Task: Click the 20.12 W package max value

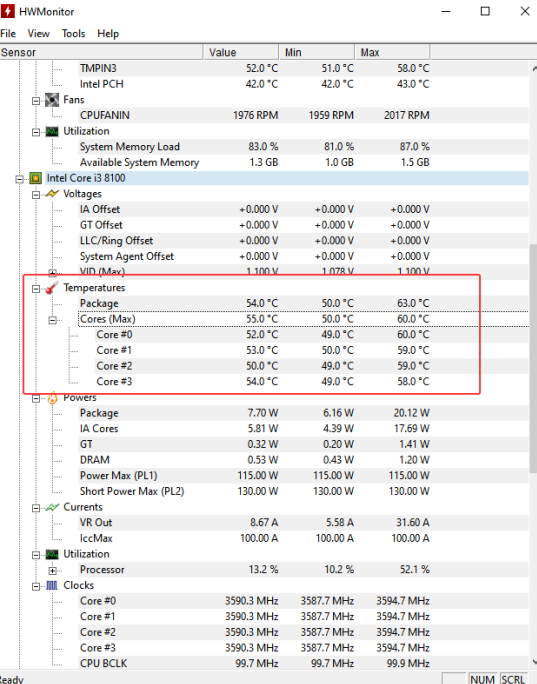Action: 411,413
